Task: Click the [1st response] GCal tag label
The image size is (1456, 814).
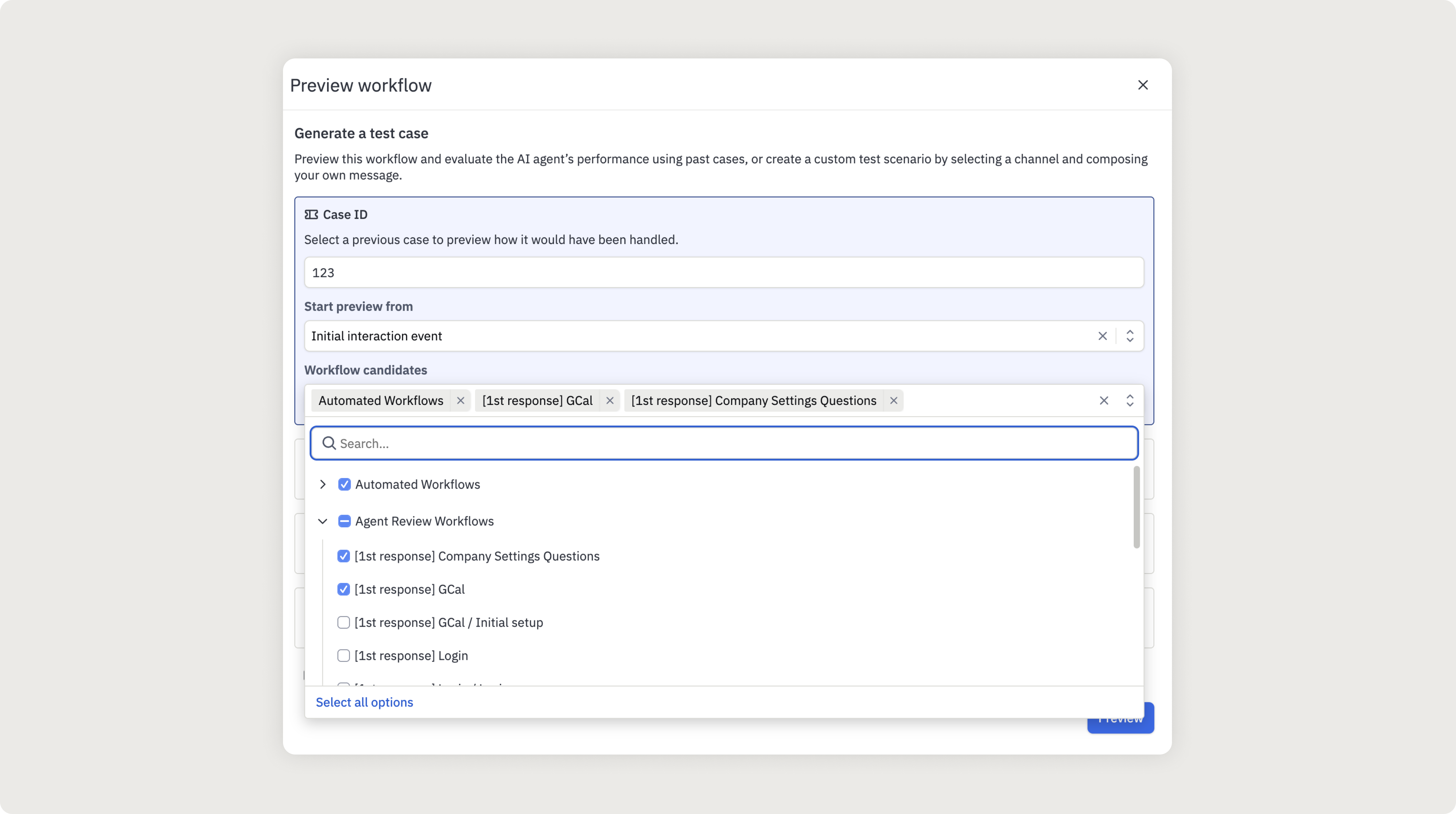Action: coord(537,400)
